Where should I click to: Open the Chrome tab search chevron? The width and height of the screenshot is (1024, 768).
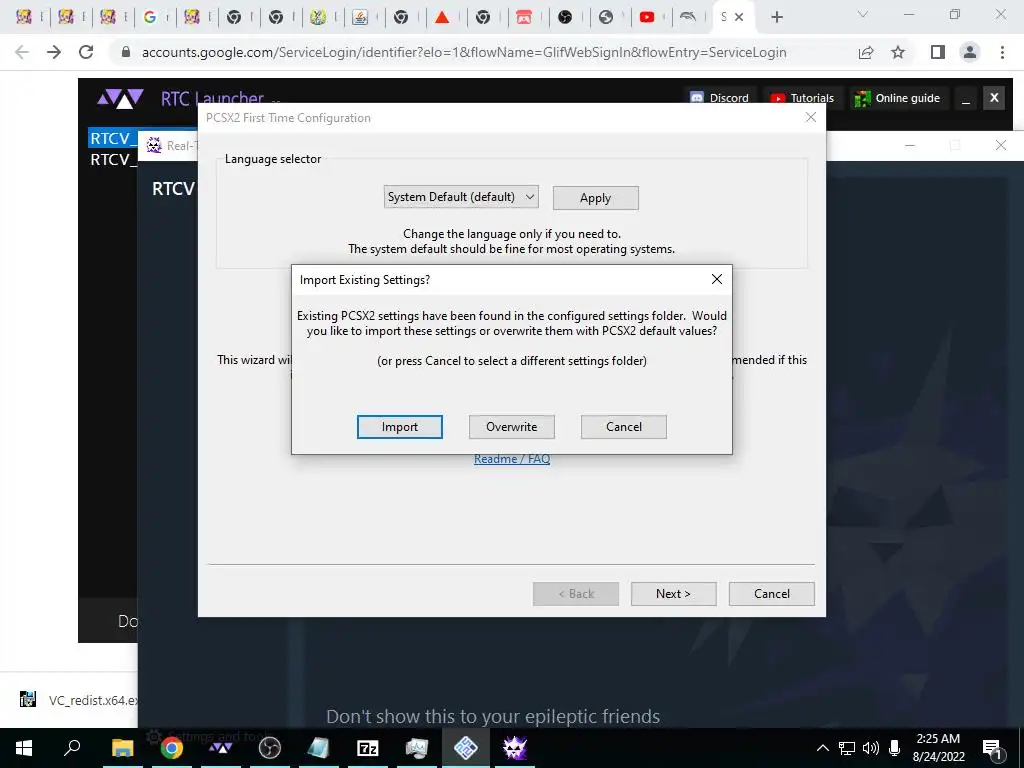[x=863, y=14]
